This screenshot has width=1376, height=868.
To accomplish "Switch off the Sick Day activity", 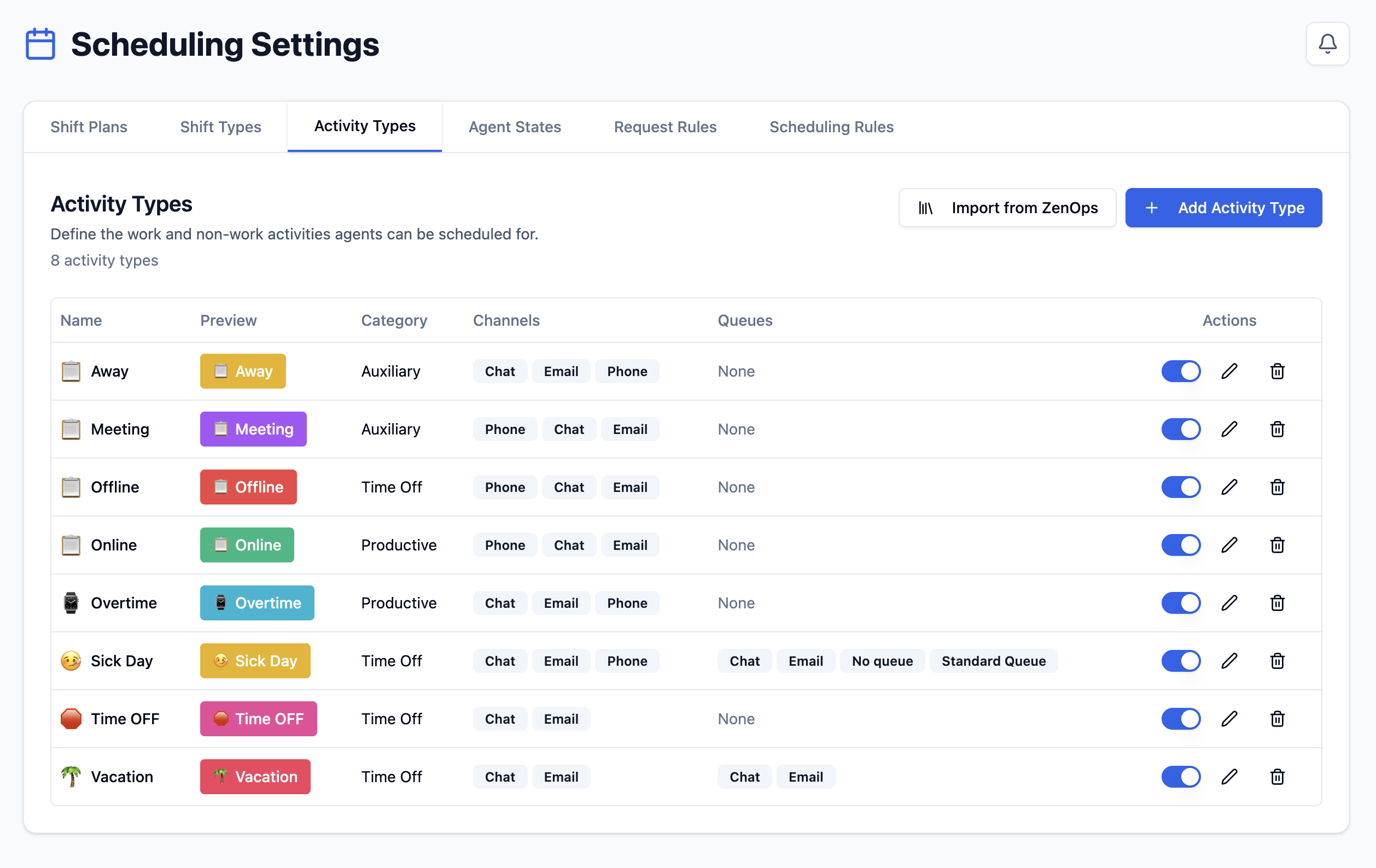I will point(1181,661).
